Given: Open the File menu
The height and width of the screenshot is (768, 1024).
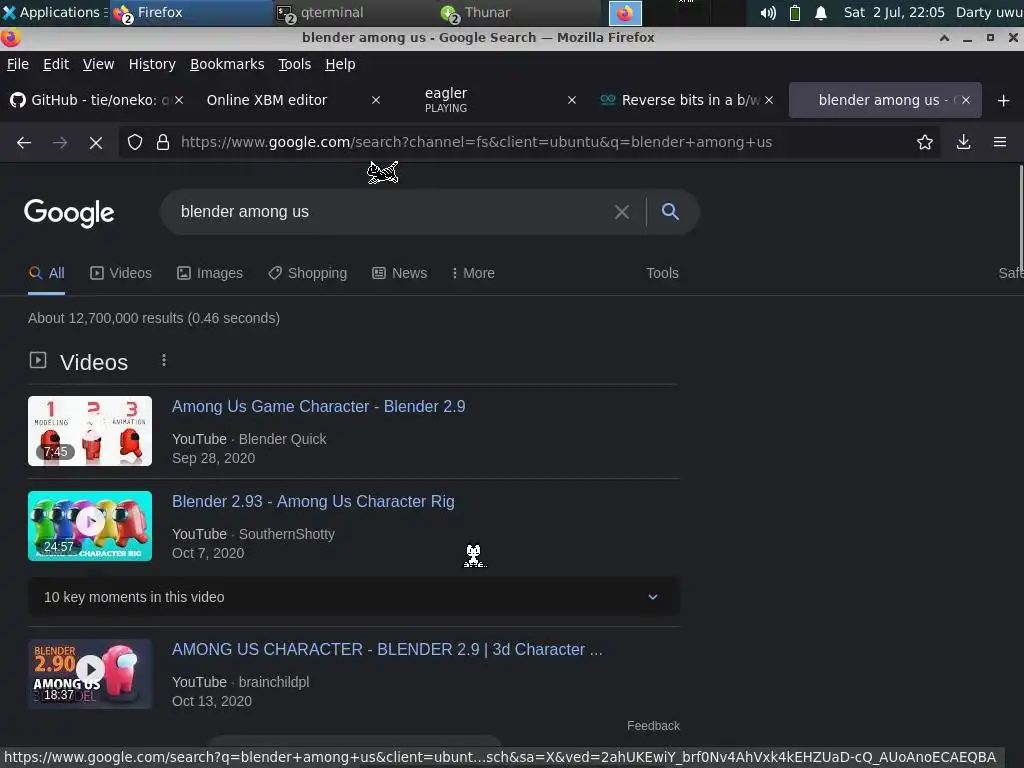Looking at the screenshot, I should [18, 64].
